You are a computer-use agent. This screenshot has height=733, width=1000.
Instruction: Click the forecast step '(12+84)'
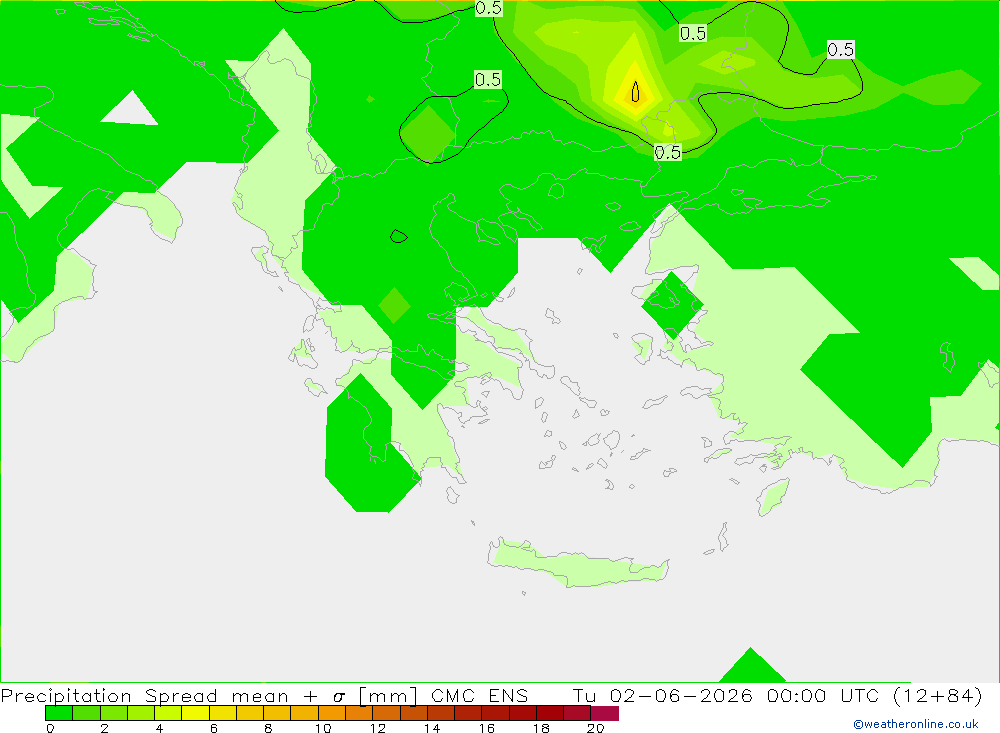[938, 695]
